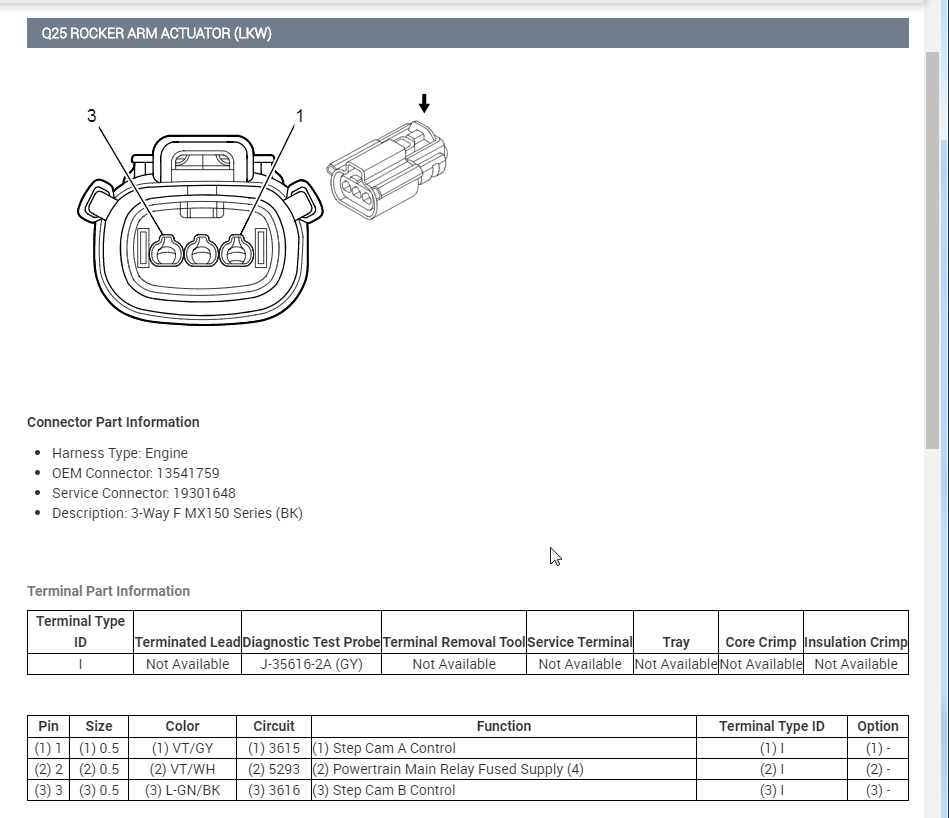949x818 pixels.
Task: Click the Terminal Part Information heading
Action: pos(108,591)
